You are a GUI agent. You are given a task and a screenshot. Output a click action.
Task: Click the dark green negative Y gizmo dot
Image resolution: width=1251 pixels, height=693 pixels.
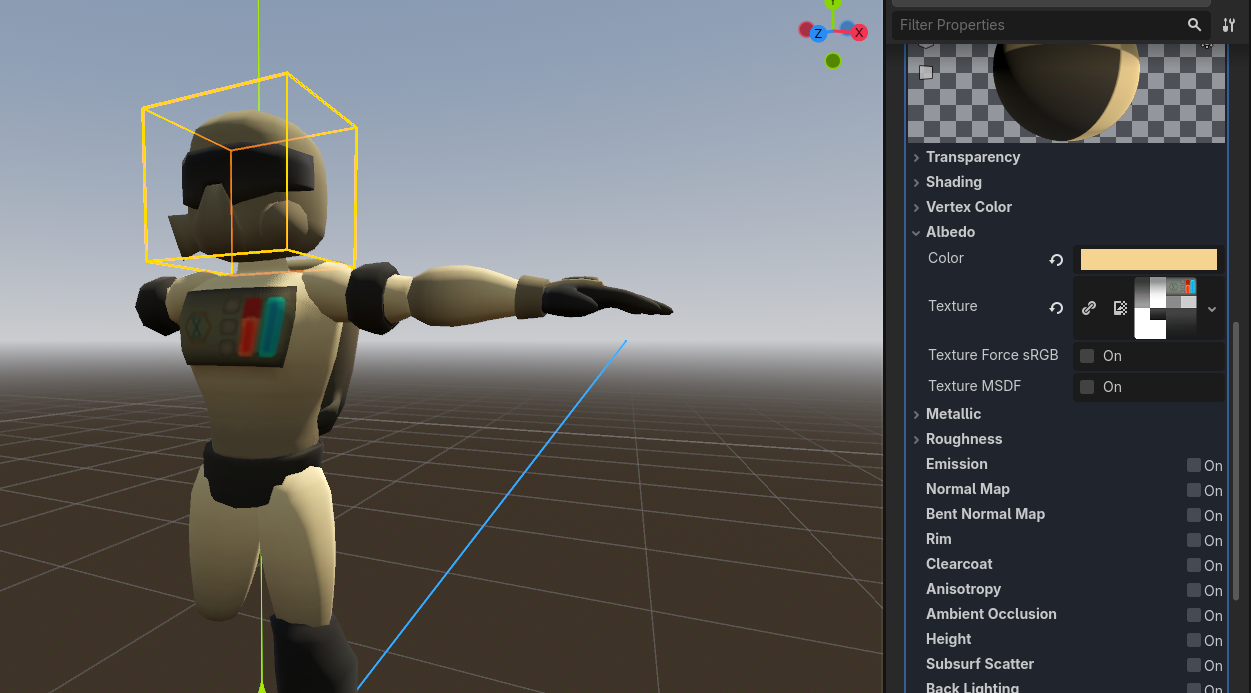[x=833, y=61]
